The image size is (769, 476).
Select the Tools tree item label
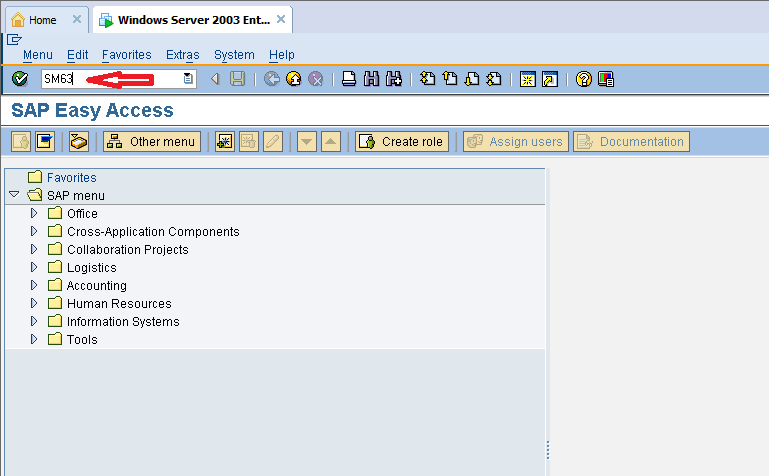tap(82, 339)
